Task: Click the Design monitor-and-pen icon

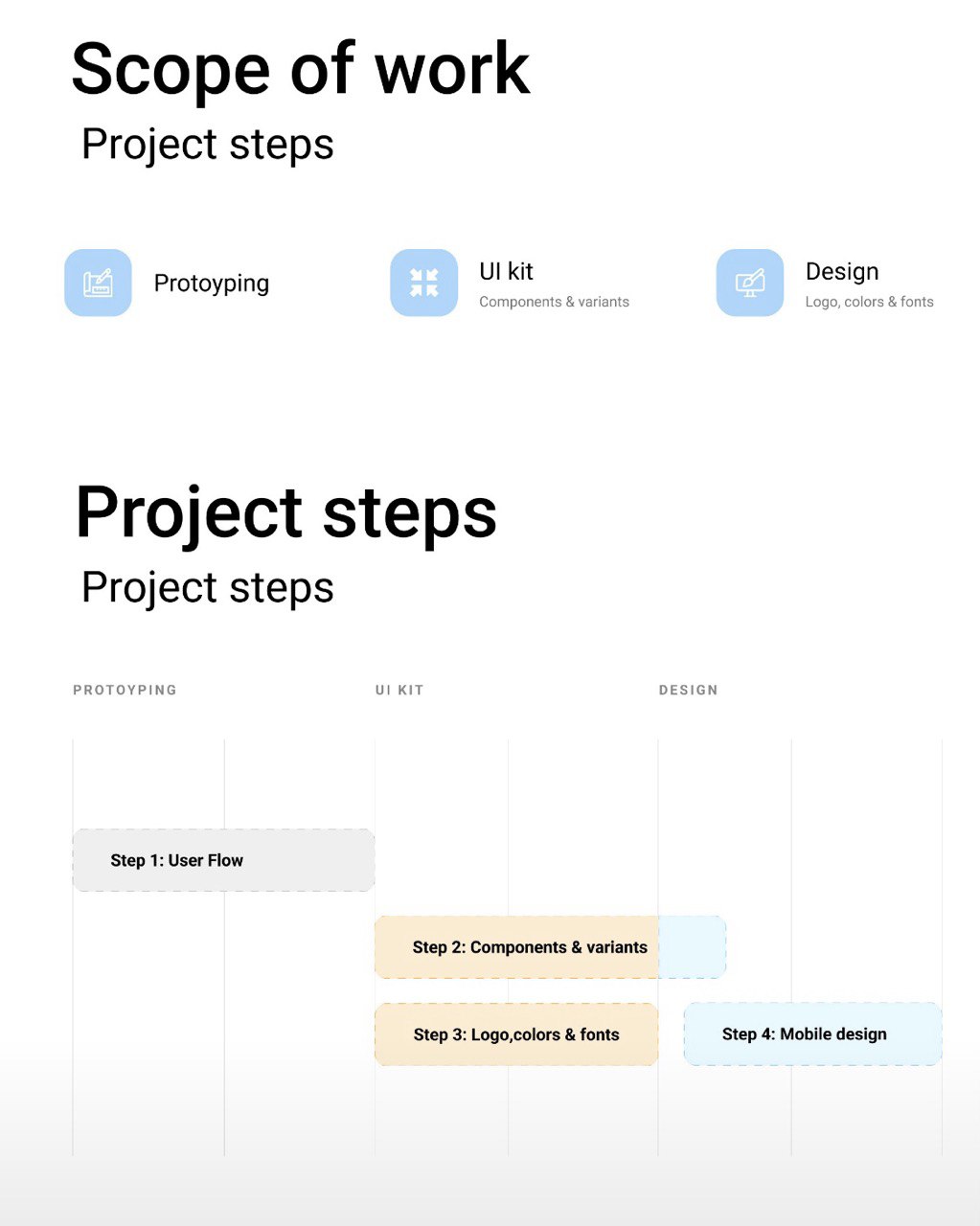Action: 750,283
